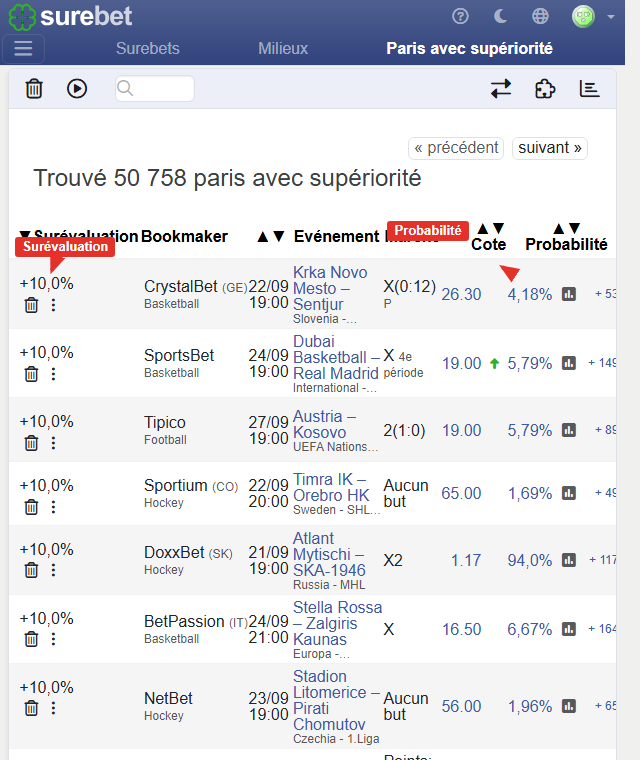Screen dimensions: 640x760
Task: Click the 65.00 odds value
Action: coord(461,493)
